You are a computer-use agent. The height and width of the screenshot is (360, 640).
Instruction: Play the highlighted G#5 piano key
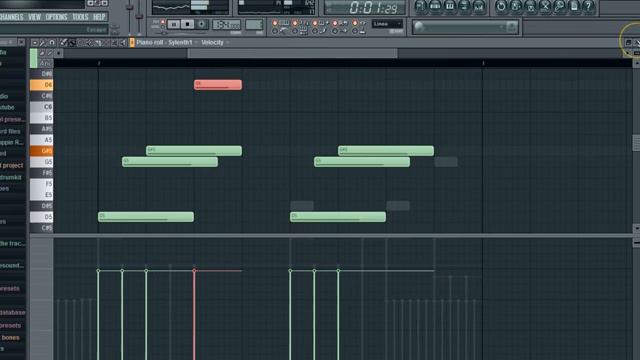(x=42, y=151)
